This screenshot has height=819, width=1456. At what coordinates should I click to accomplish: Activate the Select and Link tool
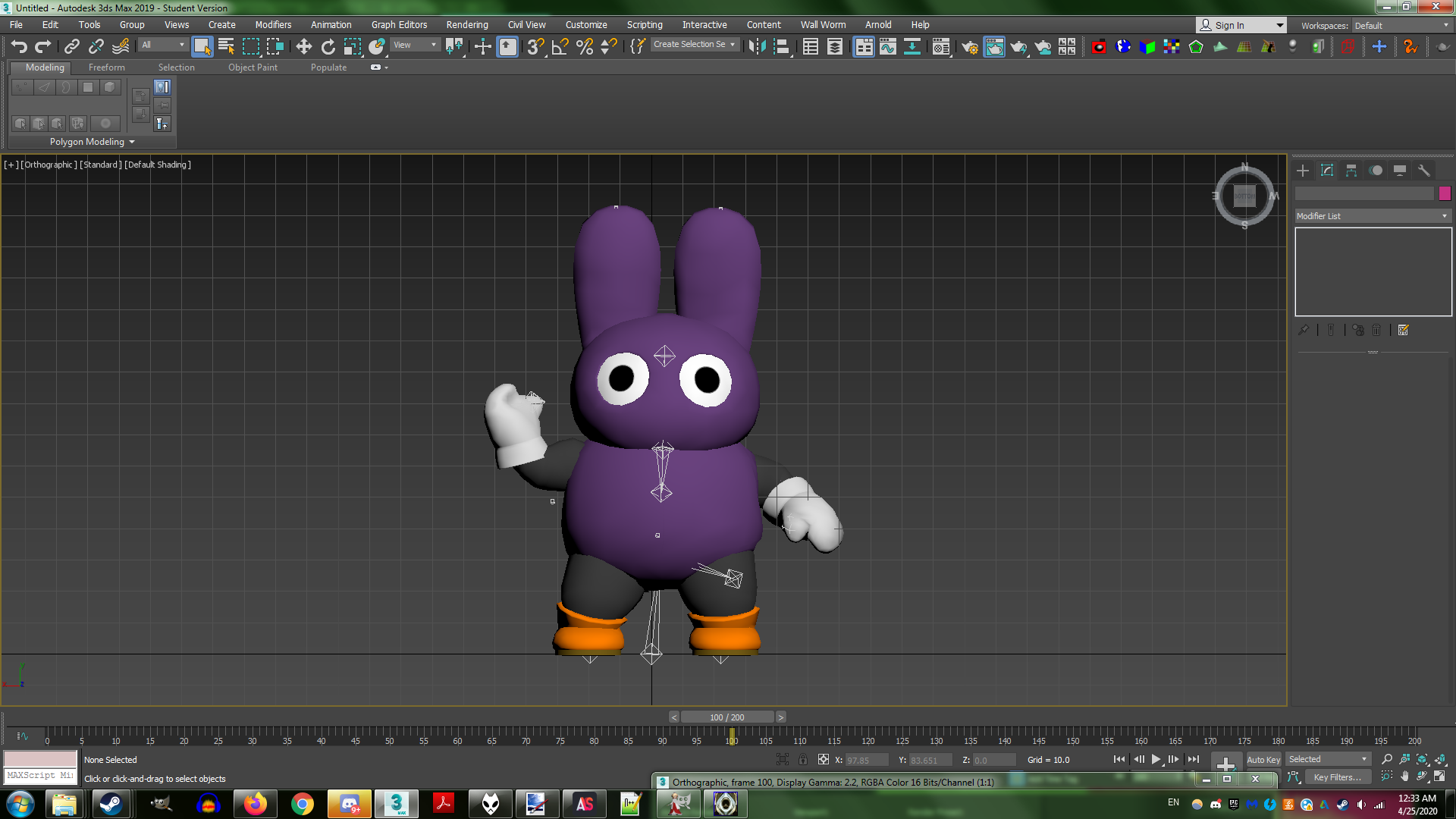[x=72, y=47]
